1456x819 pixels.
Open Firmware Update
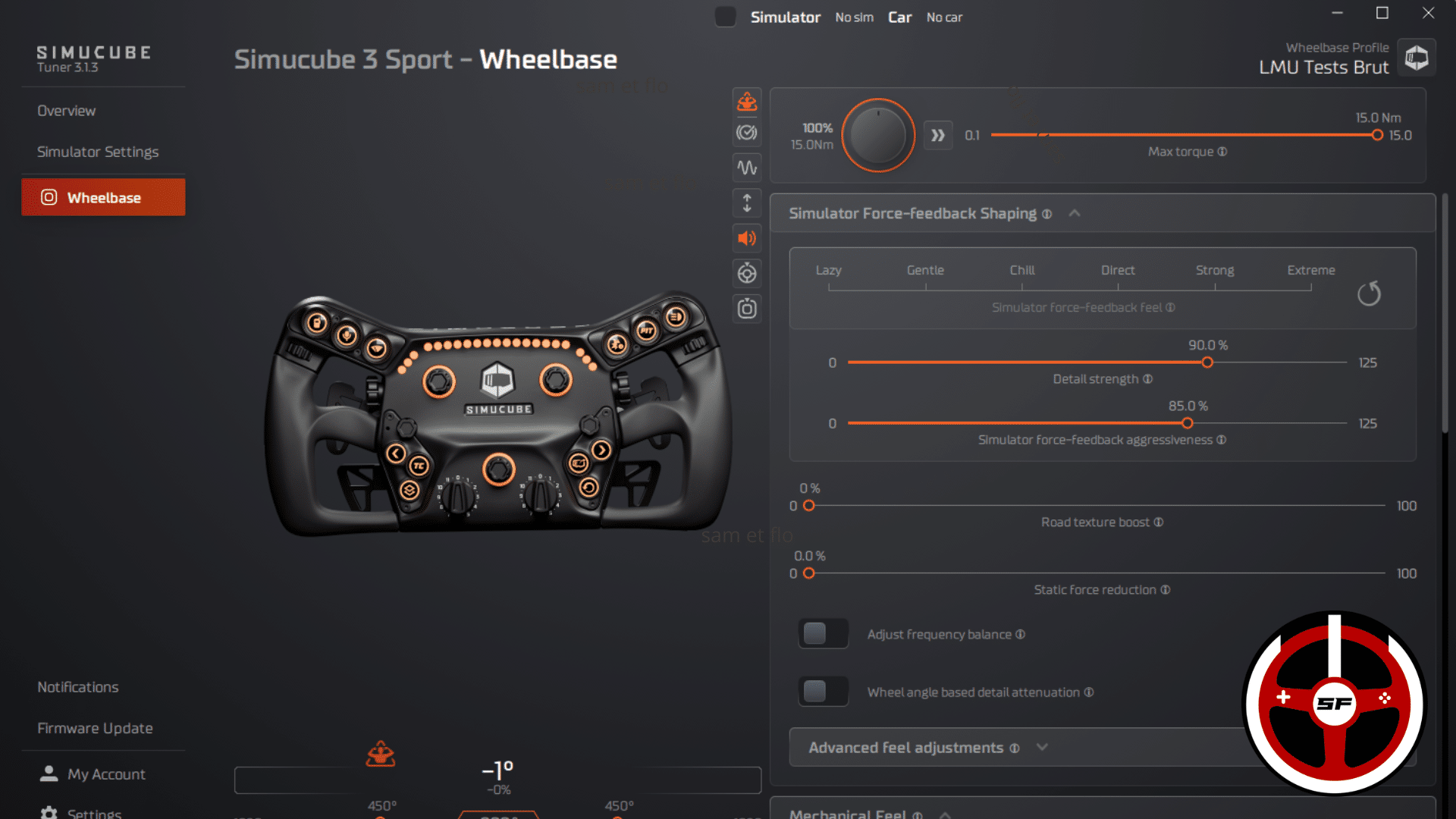coord(95,728)
